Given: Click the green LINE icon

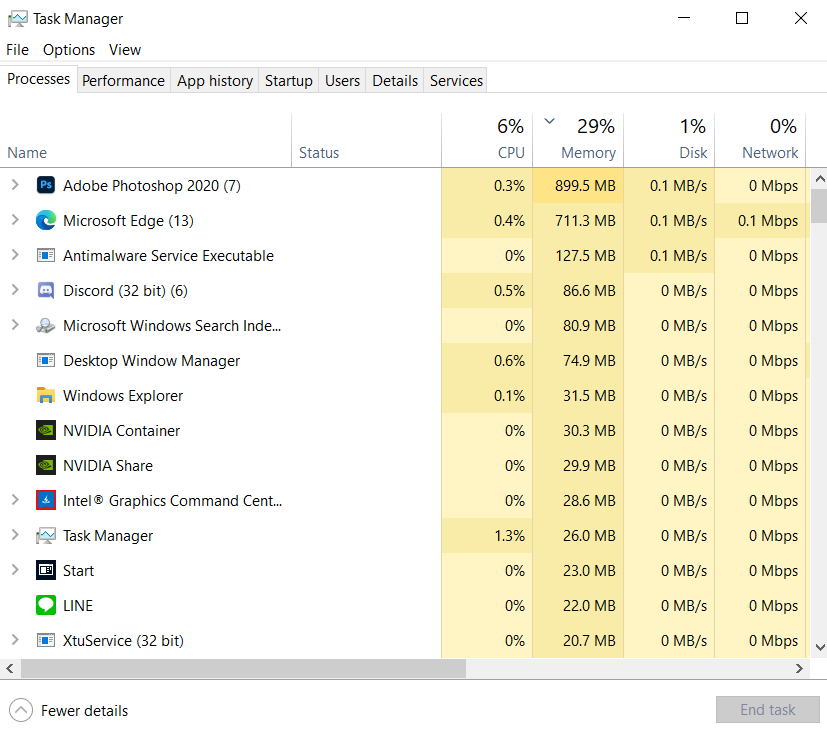Looking at the screenshot, I should pyautogui.click(x=46, y=605).
